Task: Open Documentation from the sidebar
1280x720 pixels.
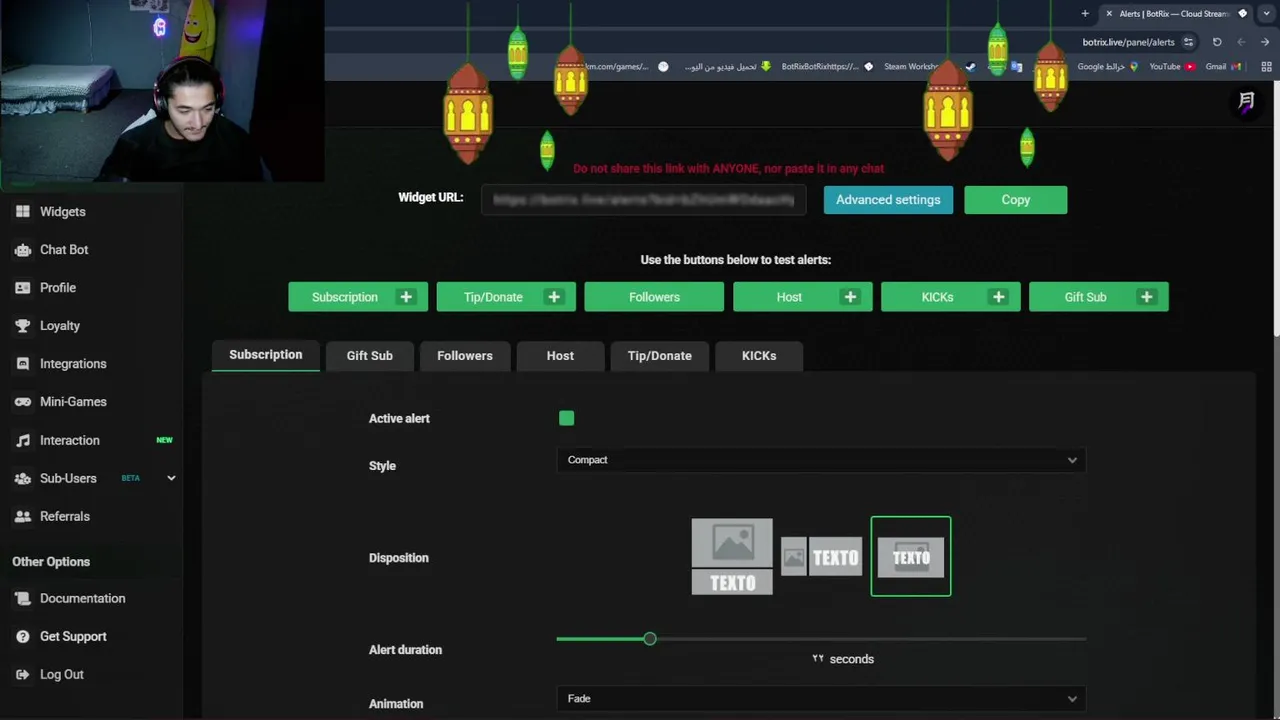Action: 82,598
